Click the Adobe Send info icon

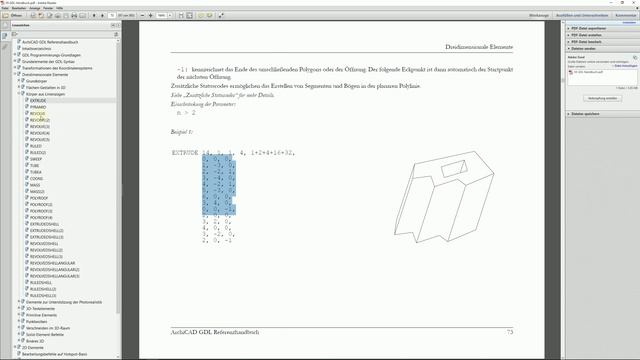click(x=635, y=58)
